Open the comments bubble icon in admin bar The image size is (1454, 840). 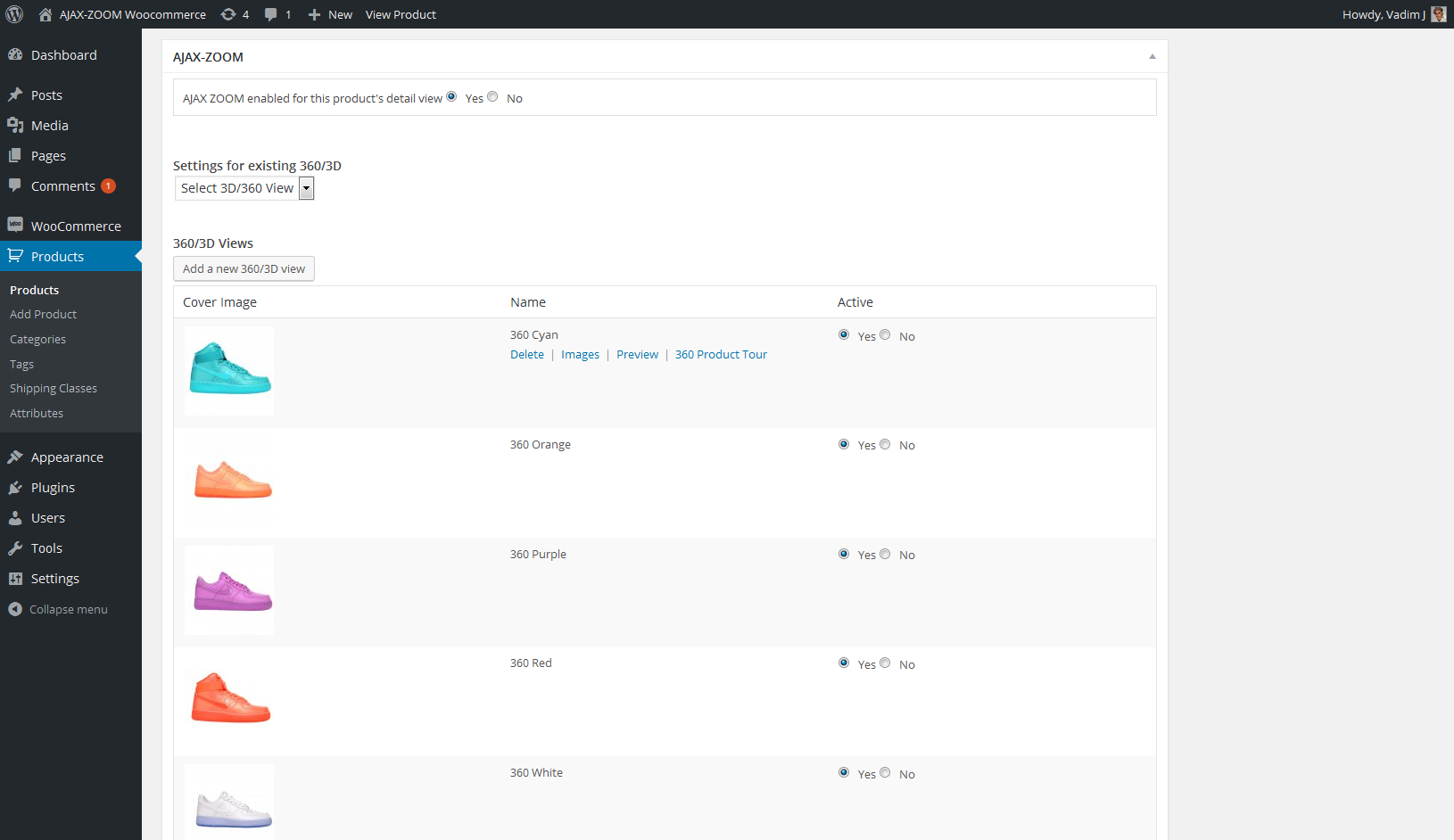click(271, 14)
